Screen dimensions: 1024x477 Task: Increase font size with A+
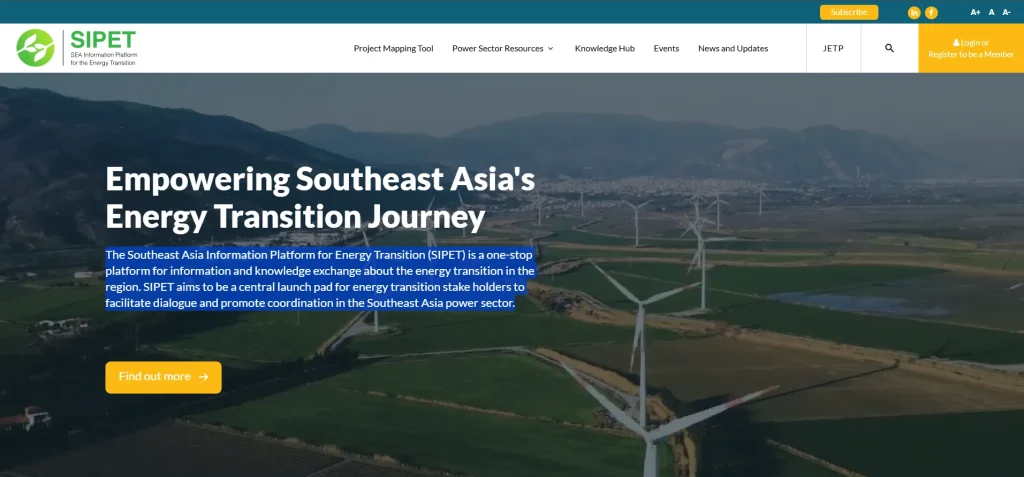975,12
